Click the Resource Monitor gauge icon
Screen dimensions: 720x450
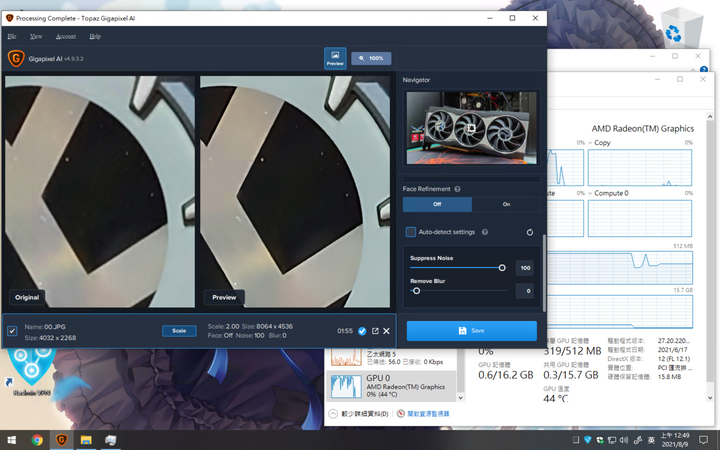[400, 414]
